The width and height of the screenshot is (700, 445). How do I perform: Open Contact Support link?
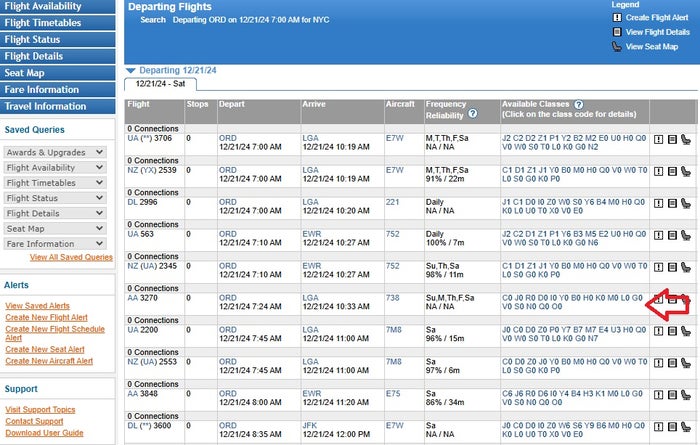coord(34,421)
